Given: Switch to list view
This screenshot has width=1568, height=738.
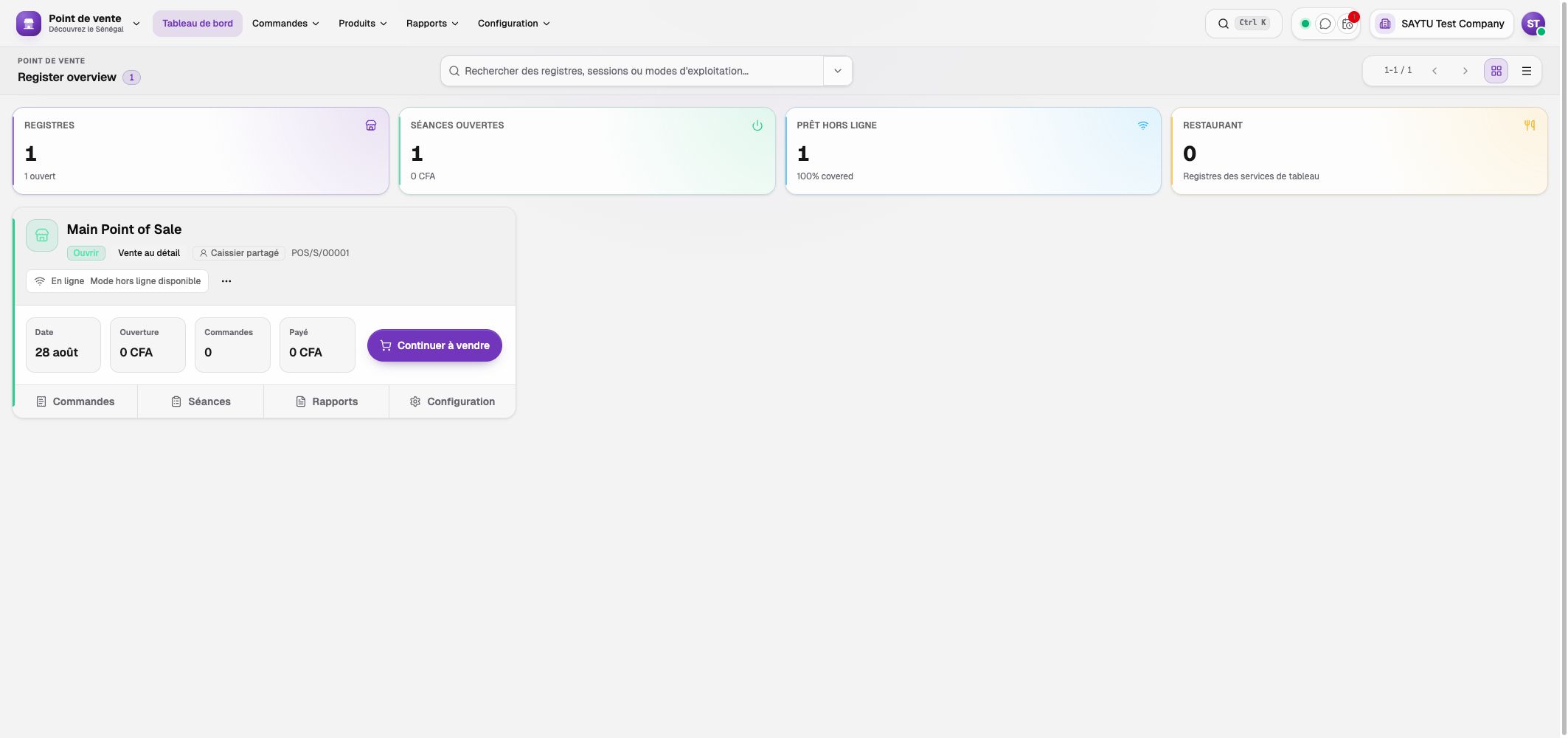Looking at the screenshot, I should pos(1527,71).
